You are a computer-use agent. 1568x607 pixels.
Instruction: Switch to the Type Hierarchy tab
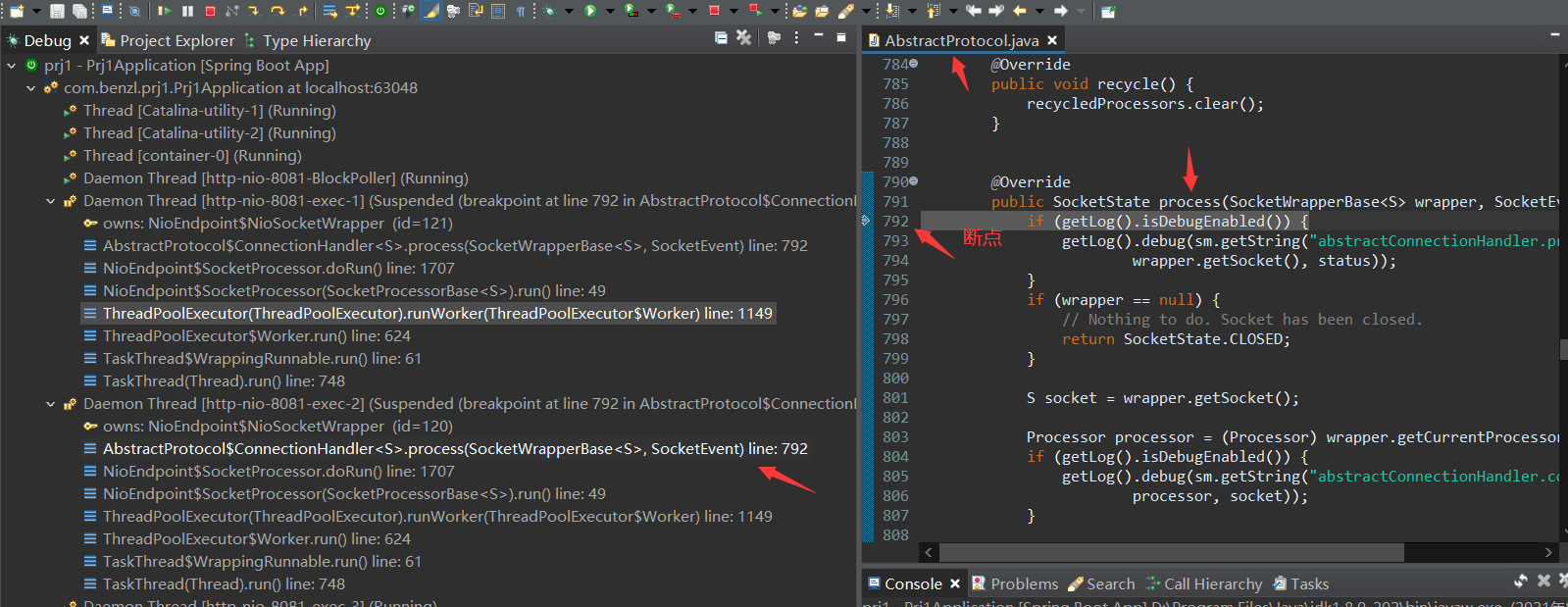(x=307, y=40)
